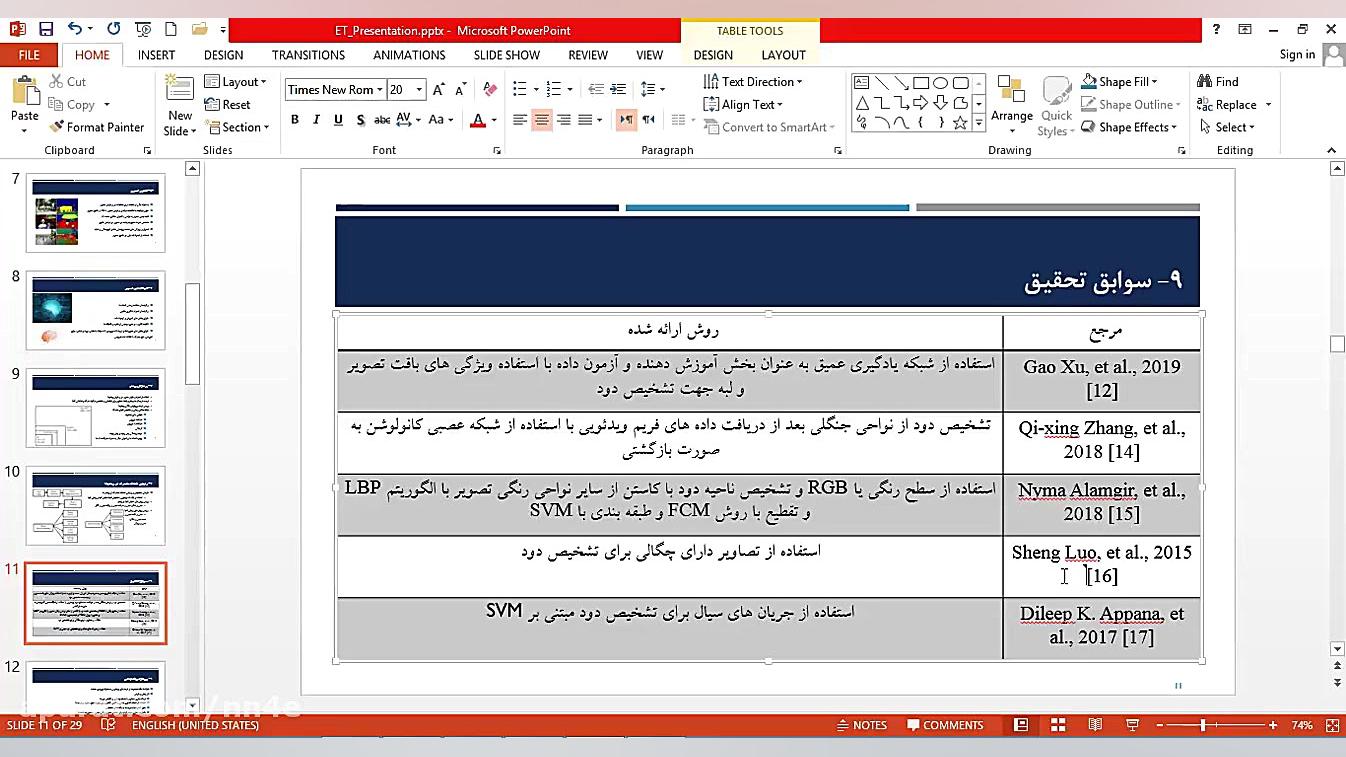Toggle underline on selected text
Viewport: 1346px width, 757px height.
[x=337, y=119]
